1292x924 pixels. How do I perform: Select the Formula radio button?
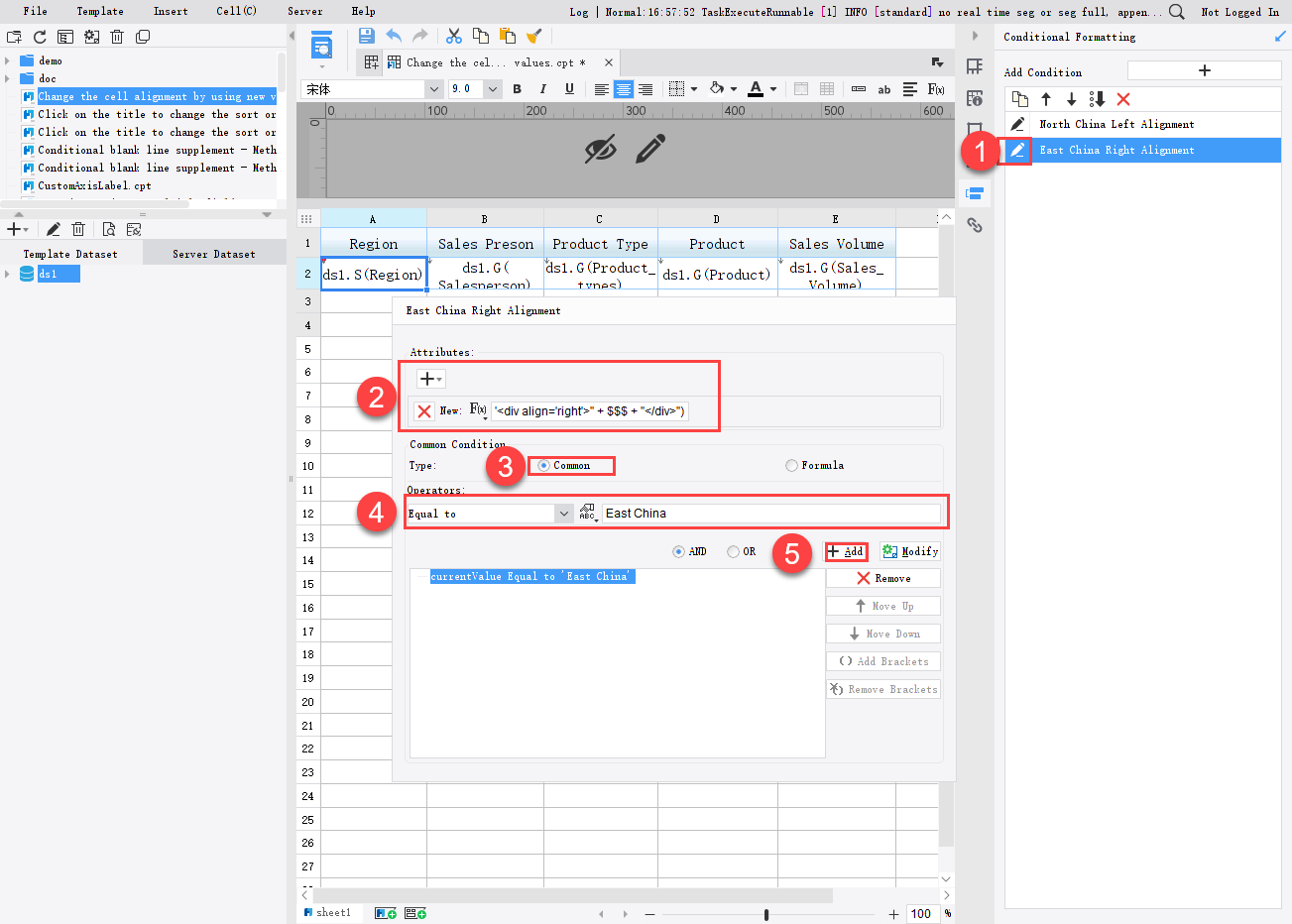791,465
